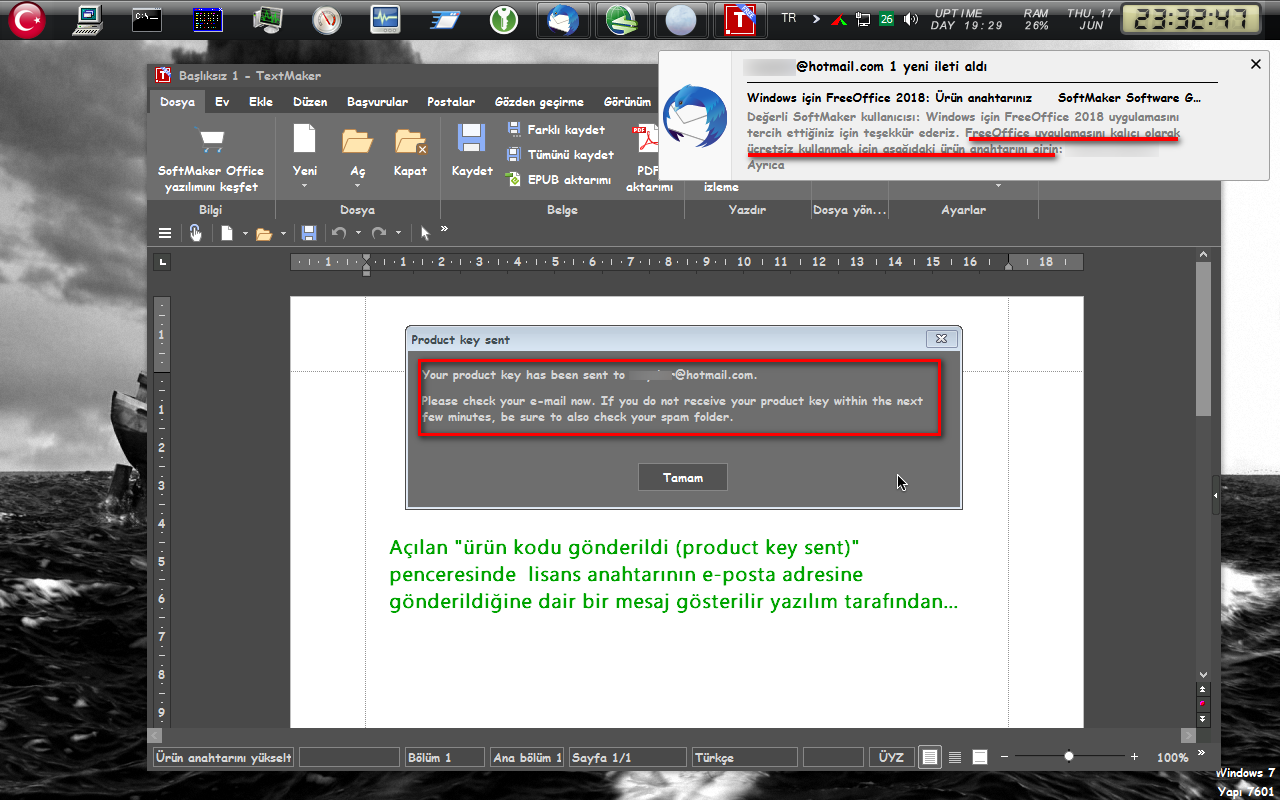Open the hamburger menu in quick access toolbar
The image size is (1280, 800).
click(165, 233)
